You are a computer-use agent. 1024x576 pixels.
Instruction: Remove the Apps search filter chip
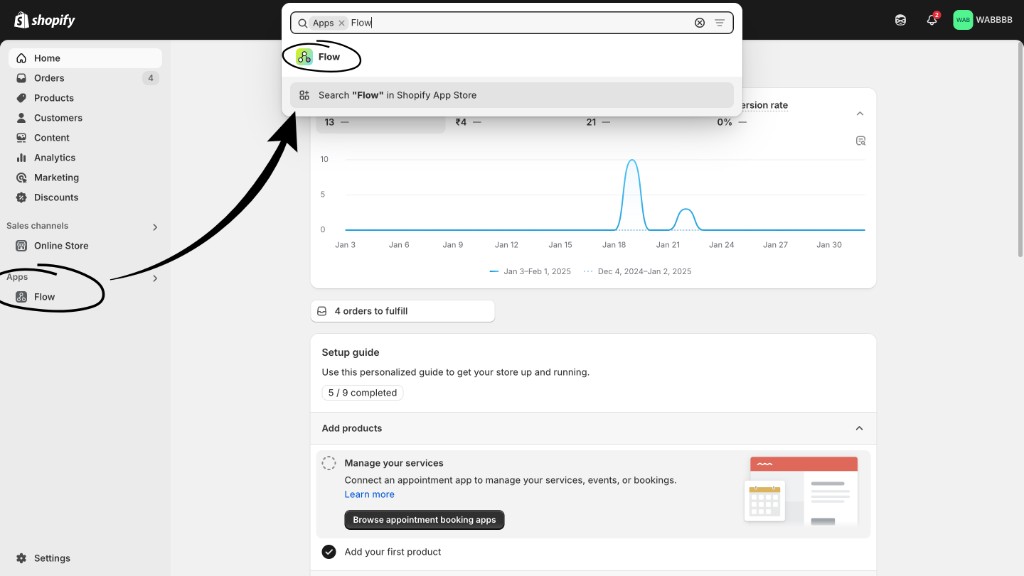[x=342, y=23]
